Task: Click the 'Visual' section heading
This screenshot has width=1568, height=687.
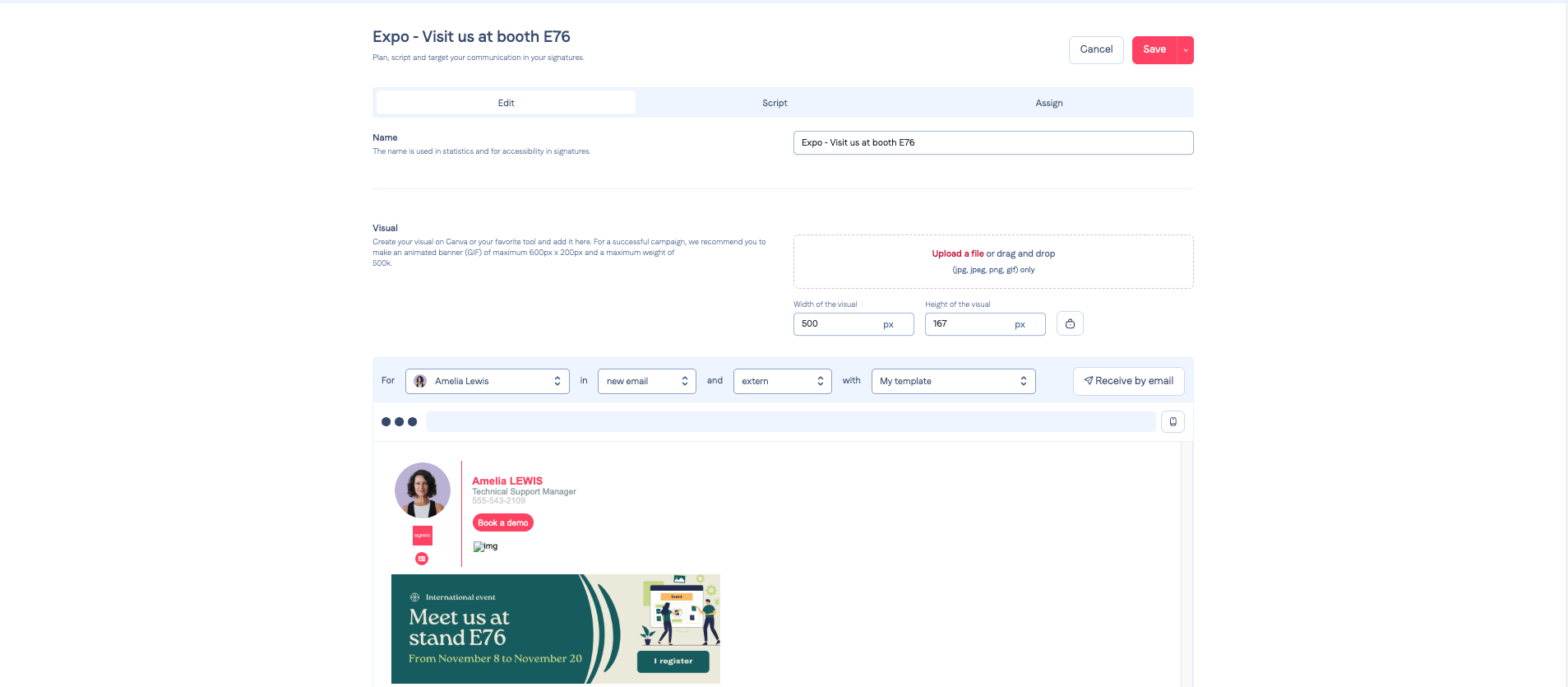Action: coord(385,228)
